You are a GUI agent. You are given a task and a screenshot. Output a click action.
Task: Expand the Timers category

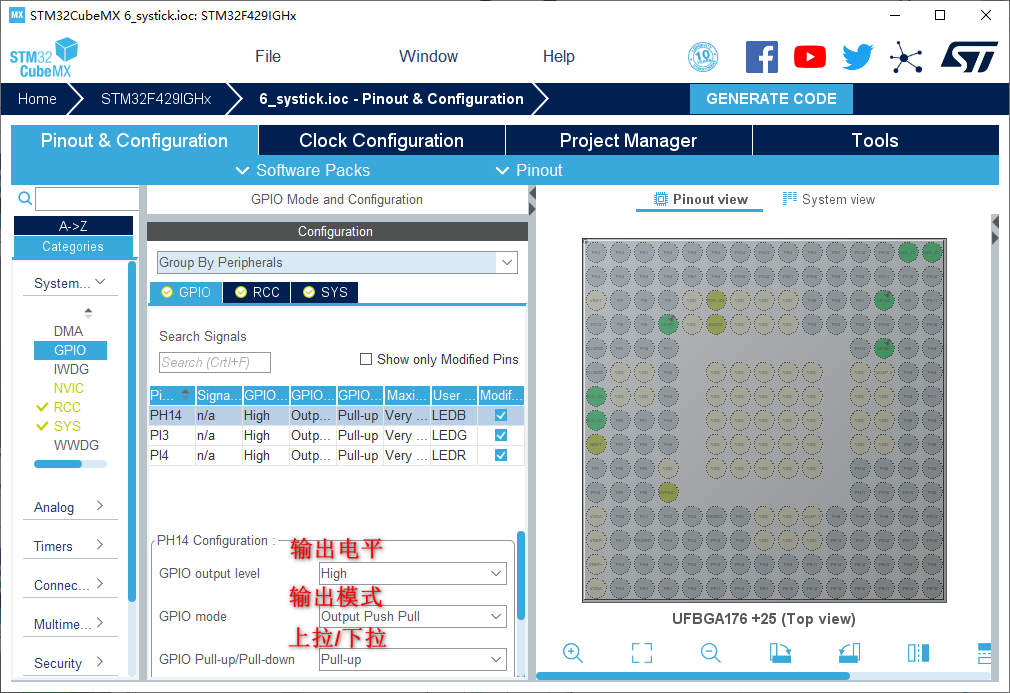click(x=68, y=546)
